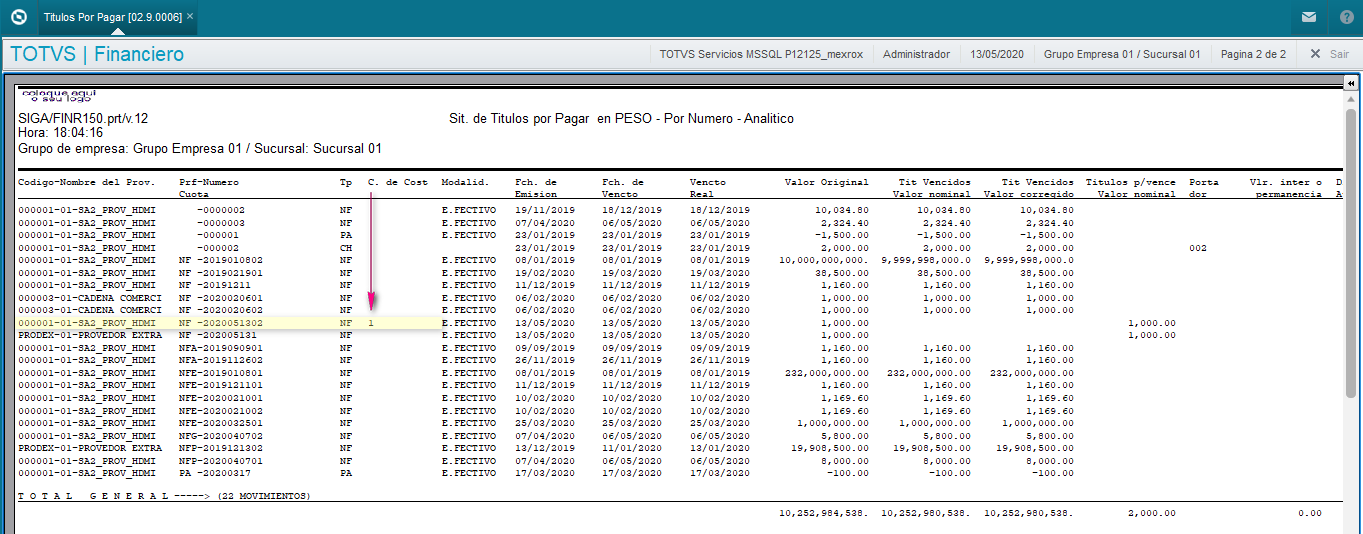Click title number NF -2019010802

220,260
